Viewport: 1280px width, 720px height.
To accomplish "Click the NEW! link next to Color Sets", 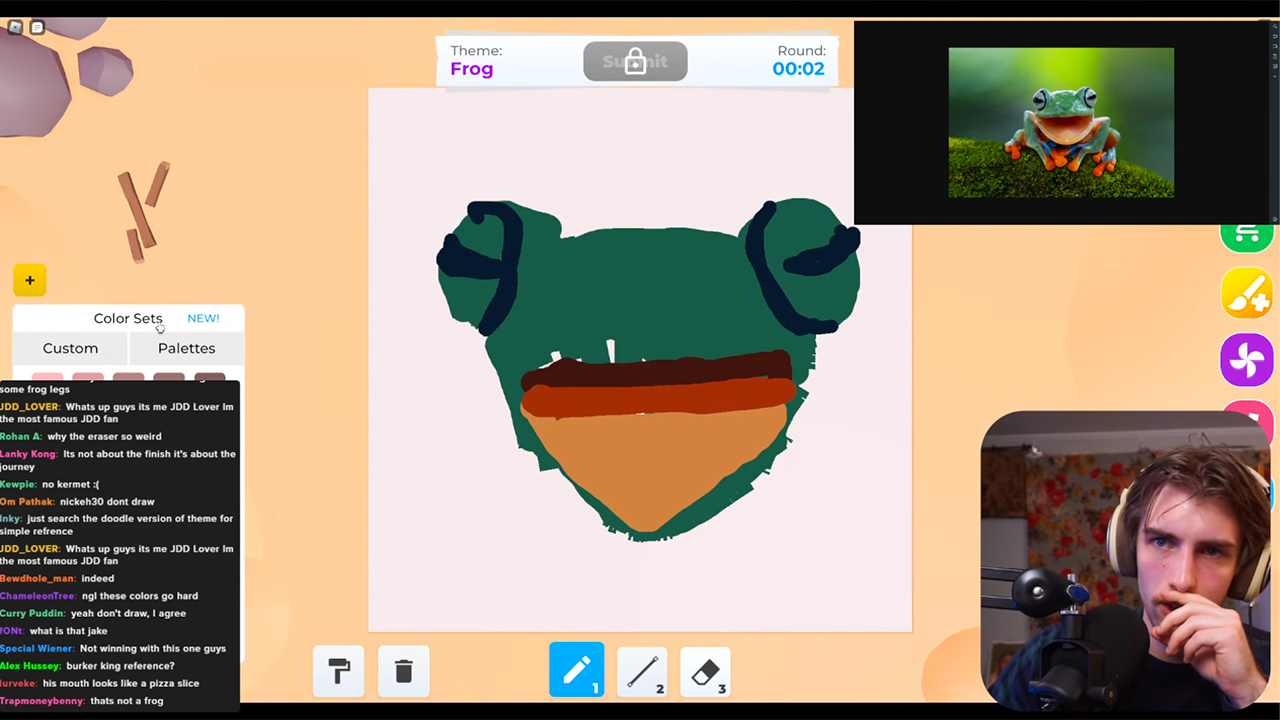I will point(203,318).
